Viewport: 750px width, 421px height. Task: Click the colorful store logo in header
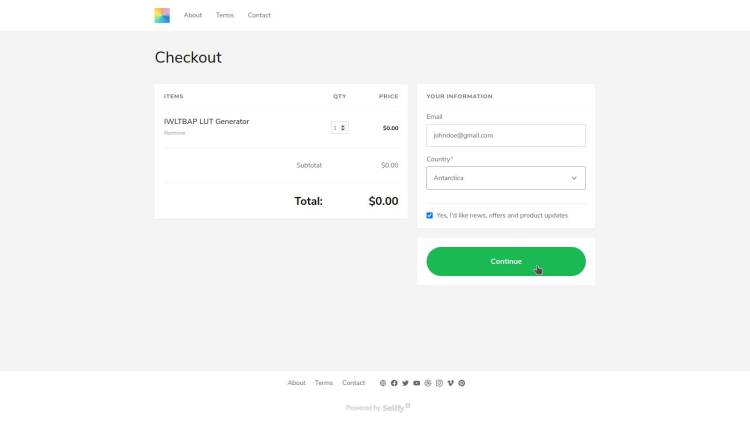tap(162, 15)
